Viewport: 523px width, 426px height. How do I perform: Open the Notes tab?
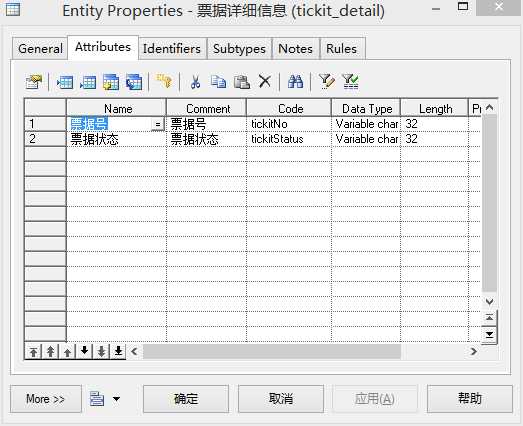296,49
